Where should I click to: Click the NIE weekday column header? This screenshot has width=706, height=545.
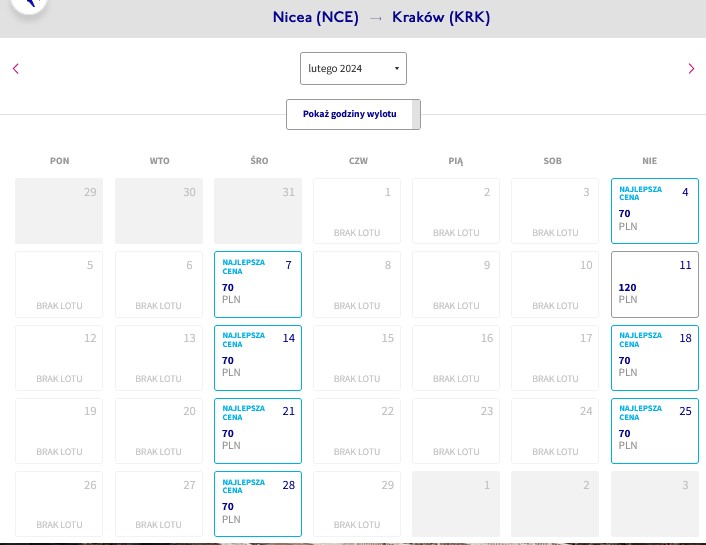(x=650, y=161)
